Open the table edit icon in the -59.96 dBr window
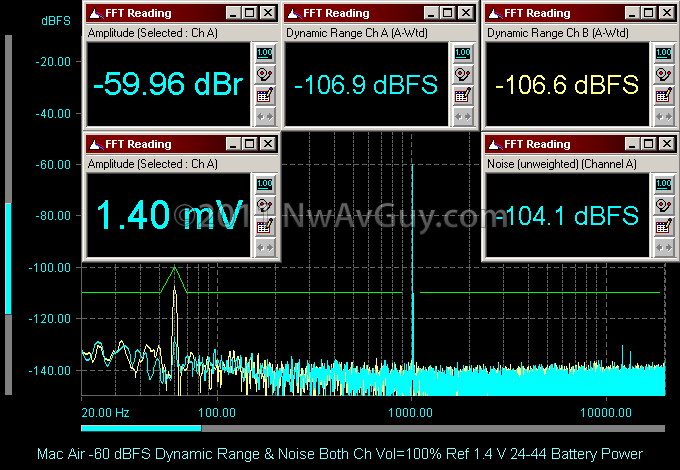This screenshot has height=470, width=680. [x=265, y=95]
